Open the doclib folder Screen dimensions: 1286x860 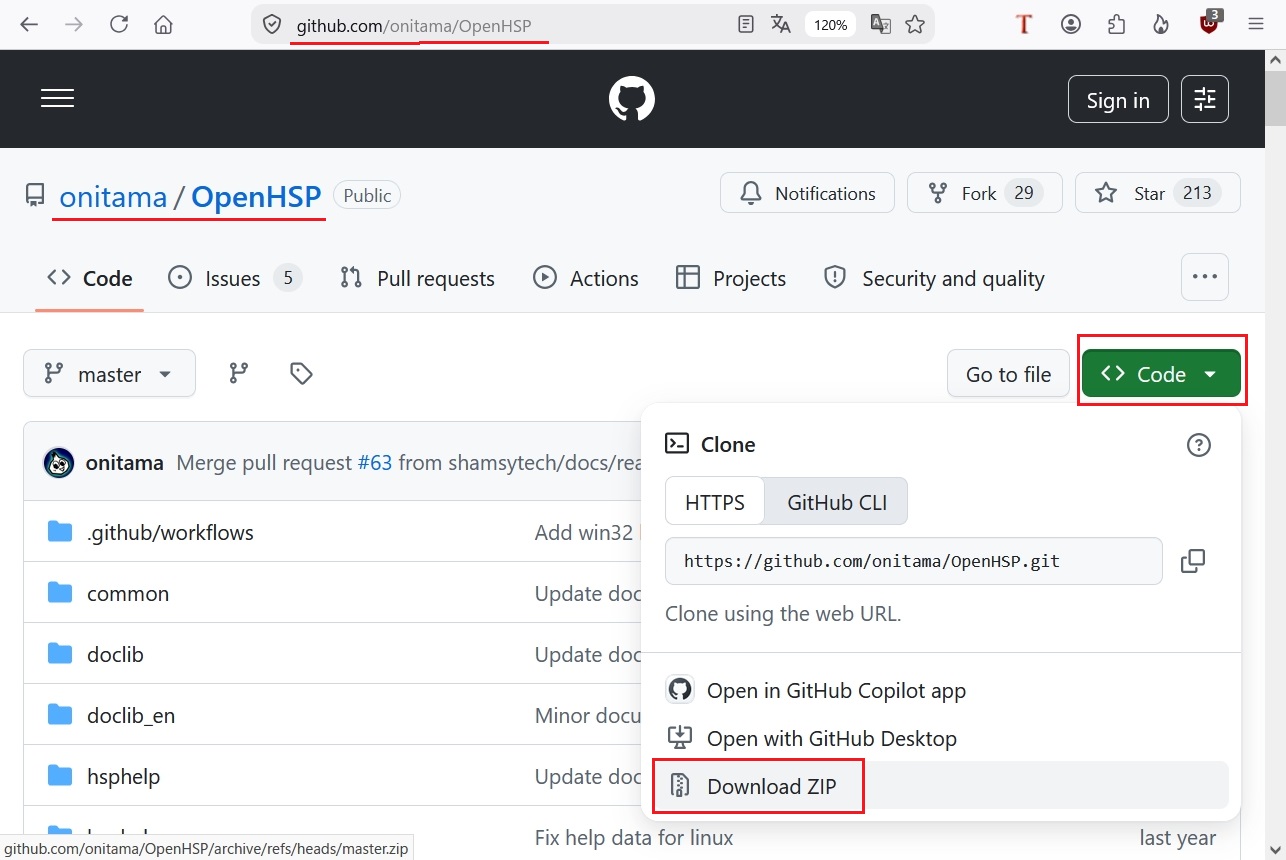(x=115, y=654)
